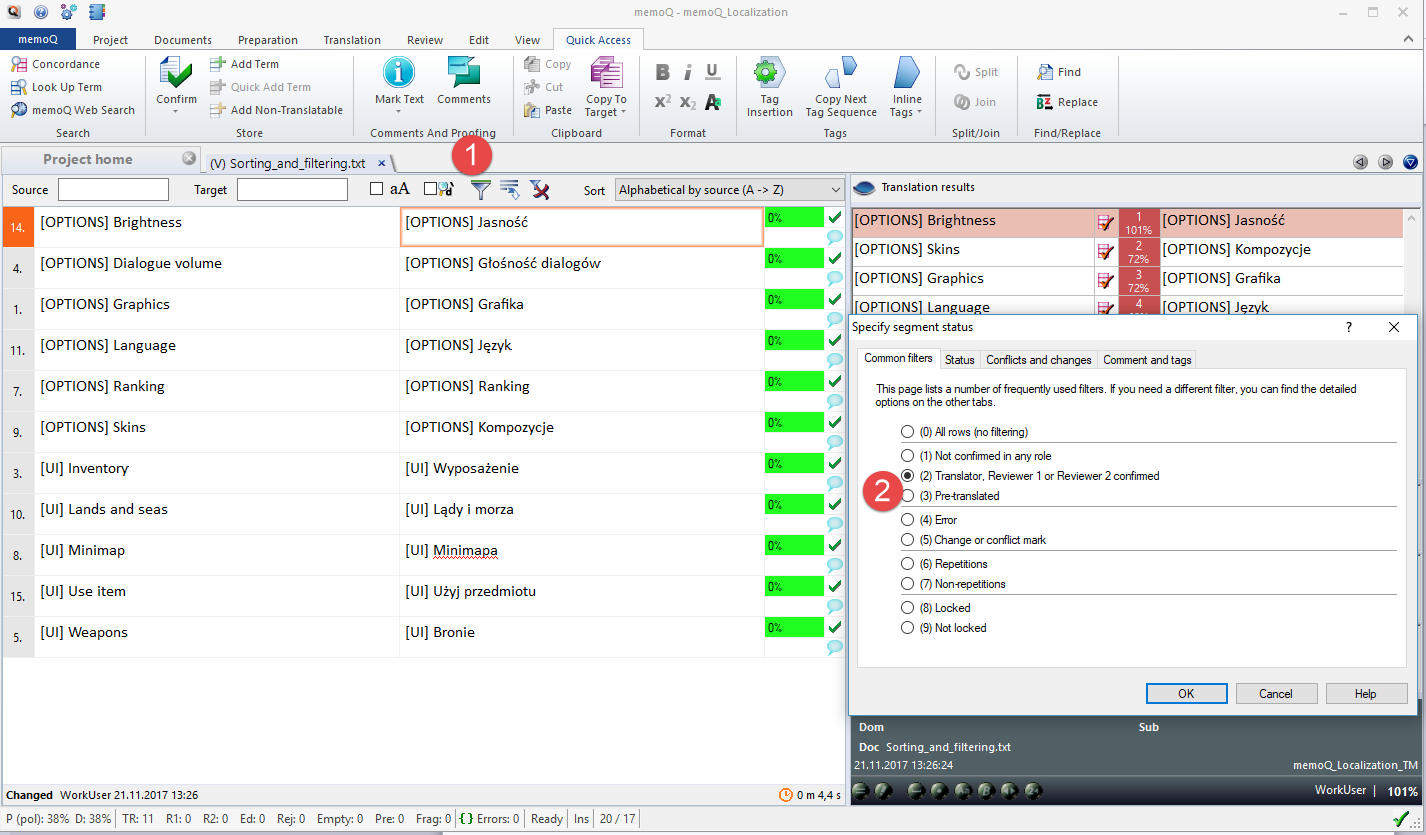The image size is (1426, 835).
Task: Click the Help button in dialog
Action: point(1366,693)
